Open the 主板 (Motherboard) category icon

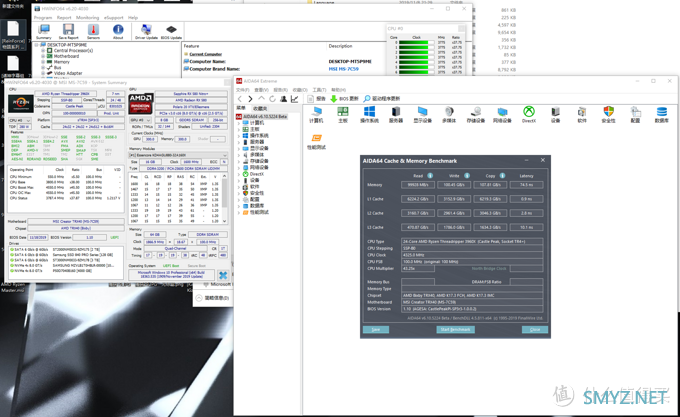pyautogui.click(x=343, y=114)
